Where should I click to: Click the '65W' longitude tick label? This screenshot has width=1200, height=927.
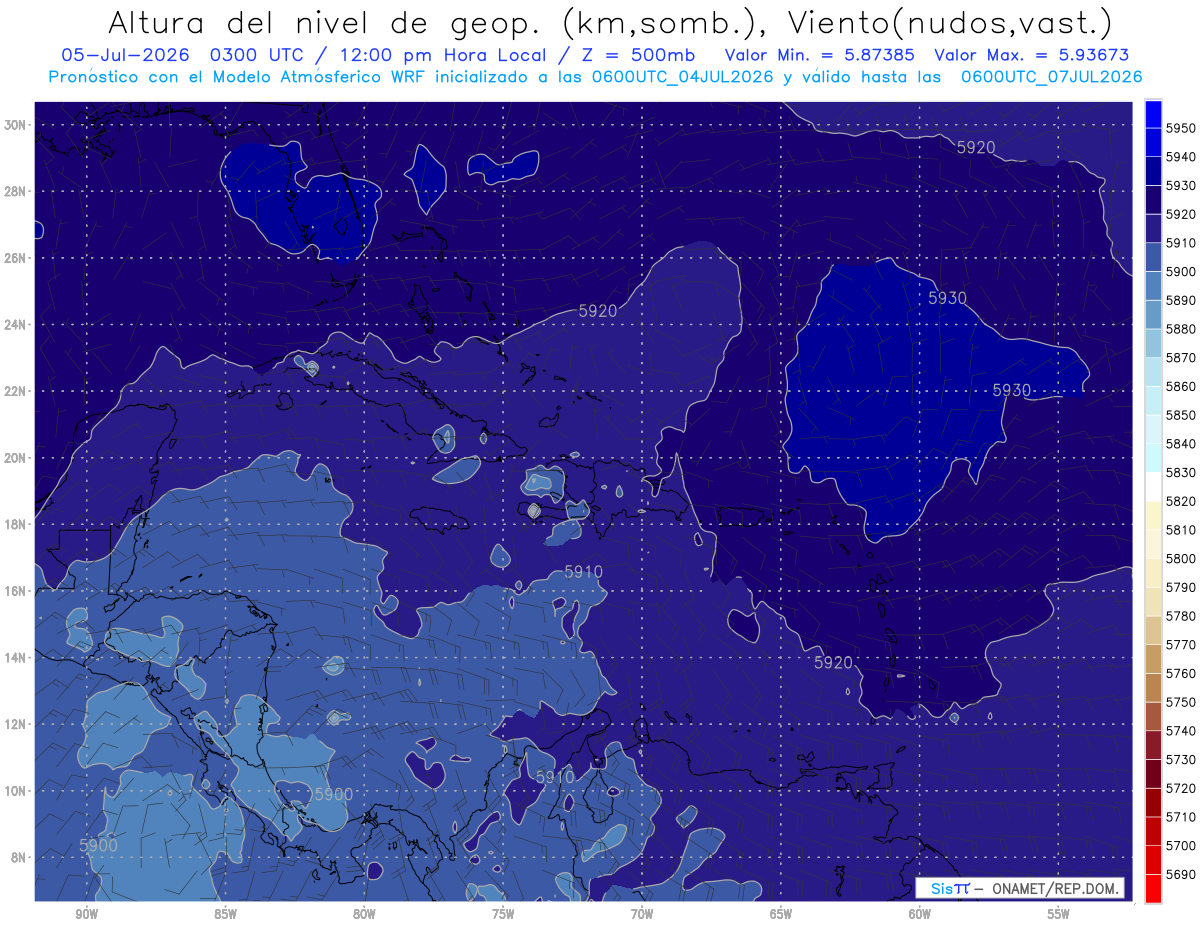pos(781,915)
